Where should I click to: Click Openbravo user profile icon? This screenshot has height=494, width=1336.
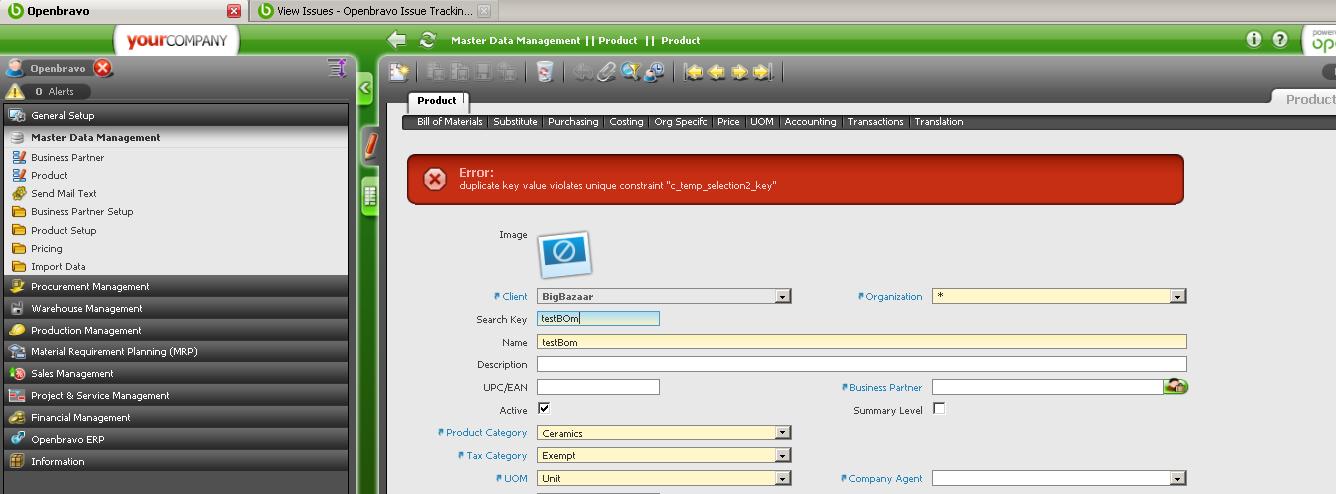15,68
